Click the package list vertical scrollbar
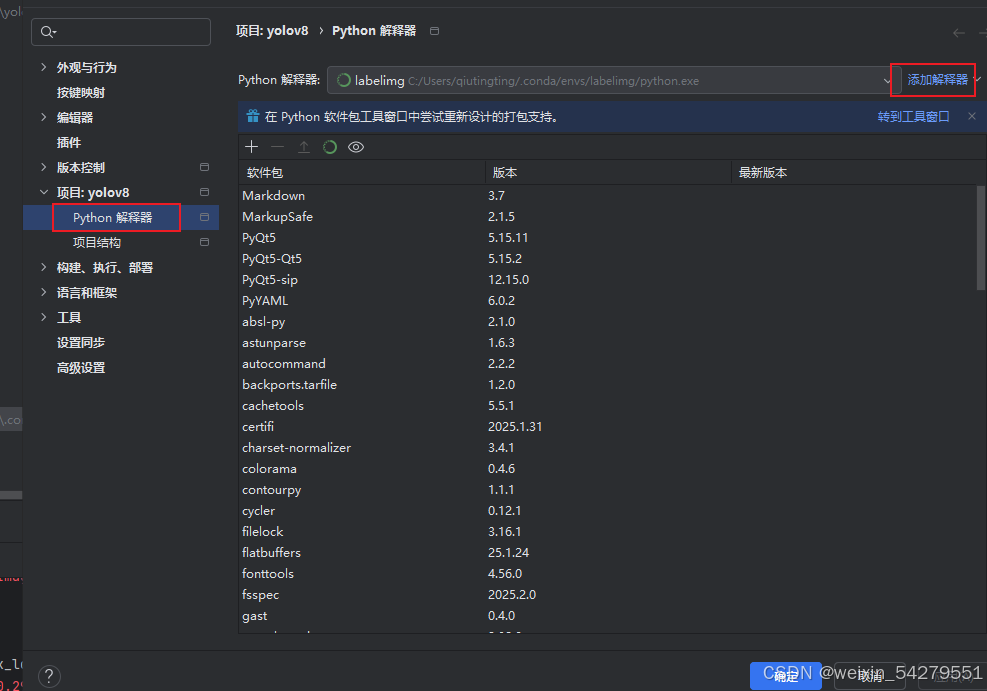987x691 pixels. click(981, 238)
